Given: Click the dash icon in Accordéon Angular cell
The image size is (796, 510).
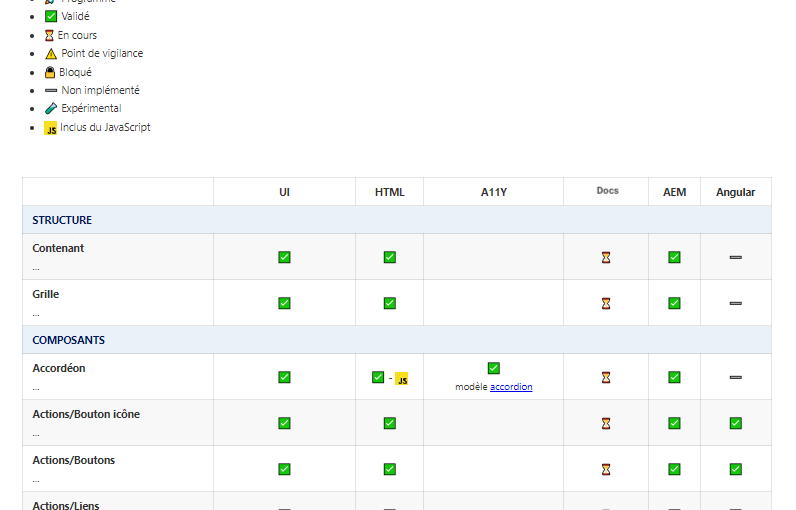Looking at the screenshot, I should (735, 378).
